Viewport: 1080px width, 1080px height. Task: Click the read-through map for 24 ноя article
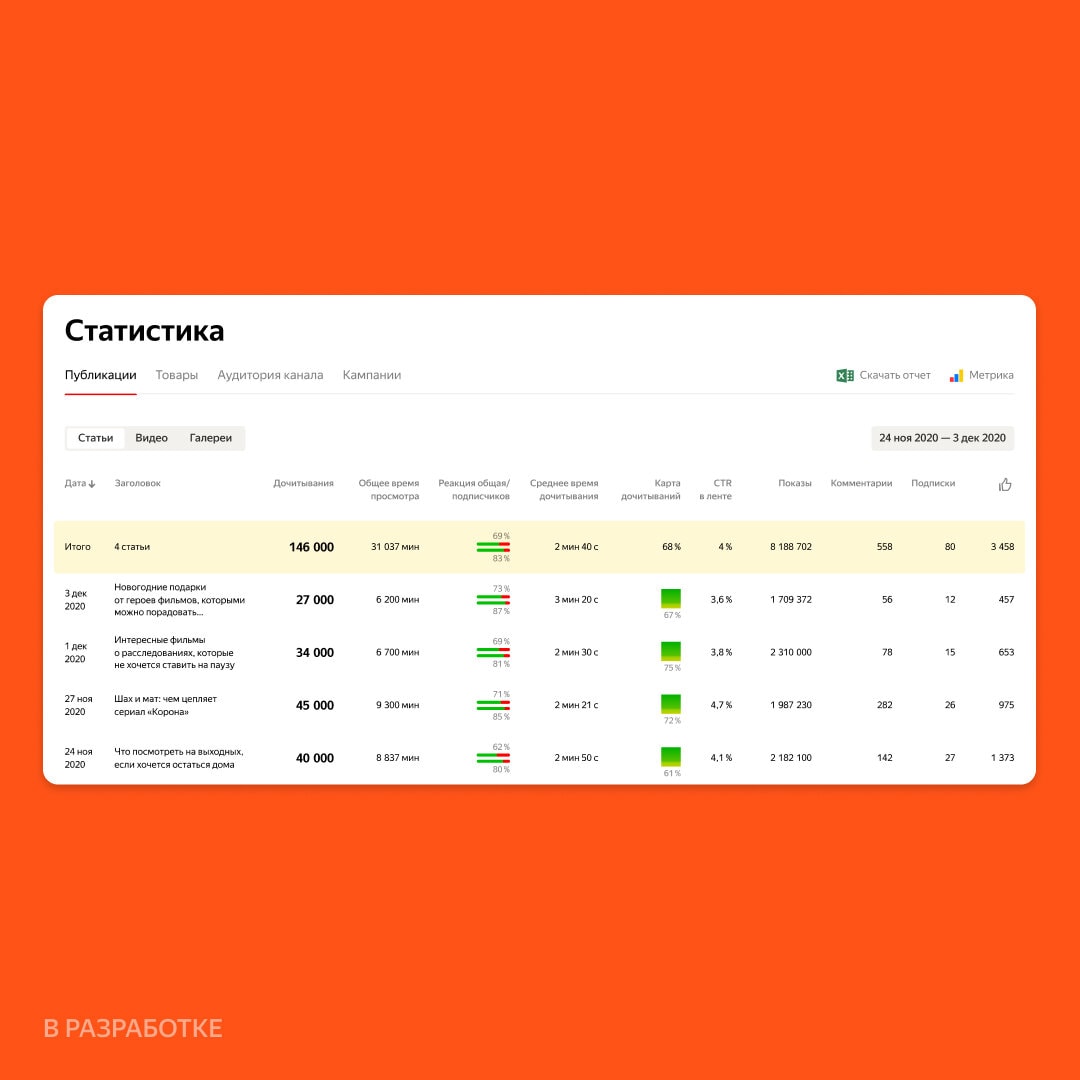pos(671,756)
